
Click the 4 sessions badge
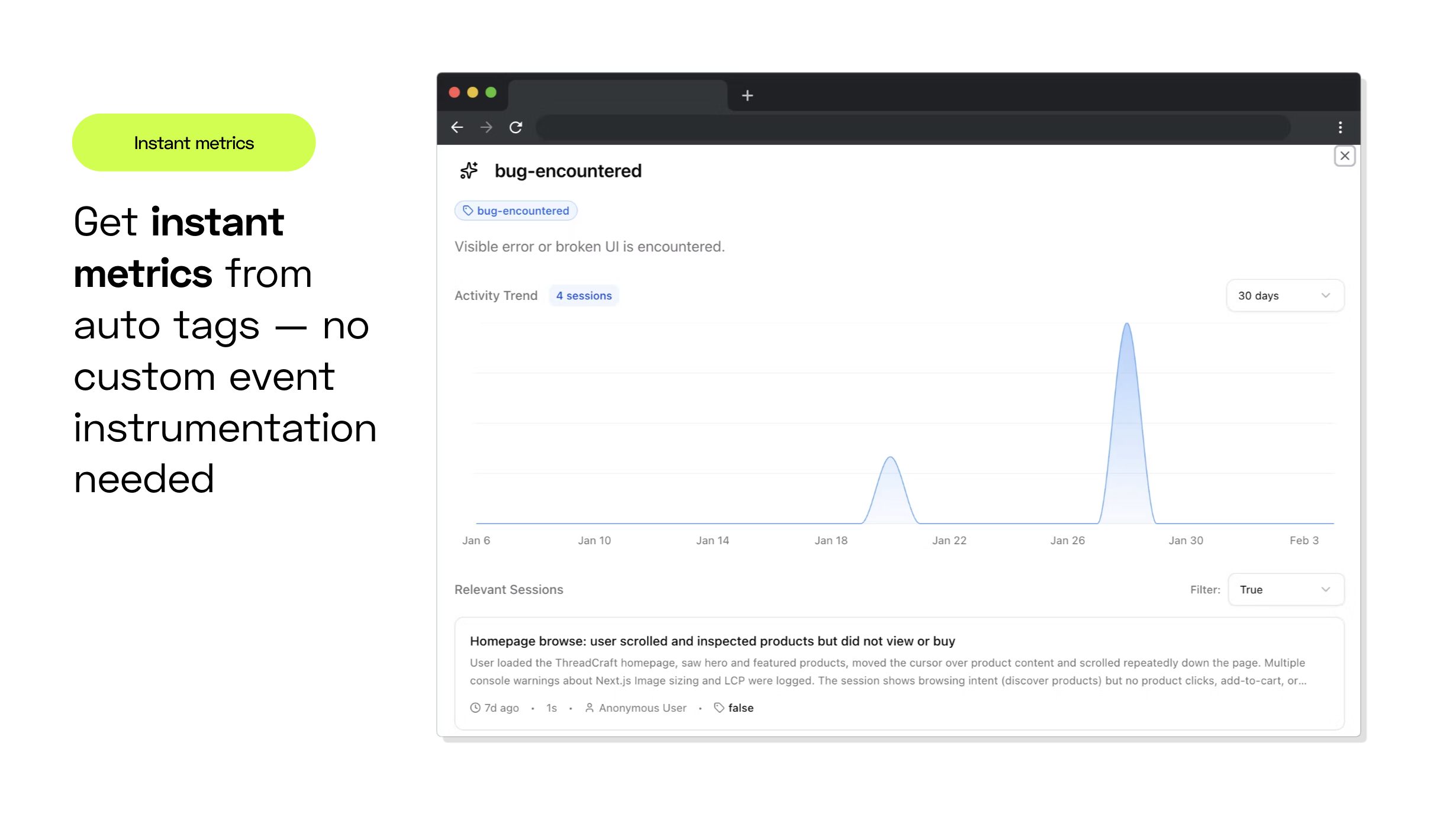(x=584, y=296)
